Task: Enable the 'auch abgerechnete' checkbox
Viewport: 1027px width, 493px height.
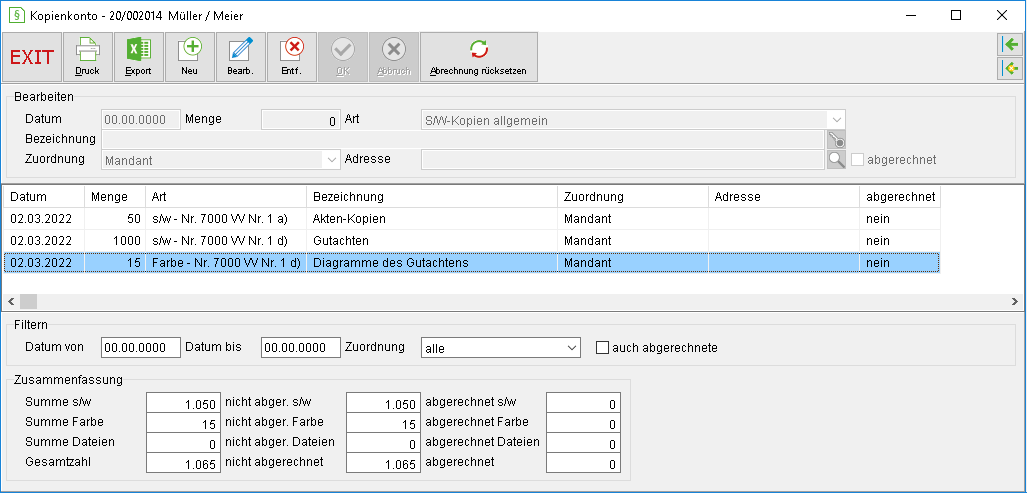Action: [x=602, y=348]
